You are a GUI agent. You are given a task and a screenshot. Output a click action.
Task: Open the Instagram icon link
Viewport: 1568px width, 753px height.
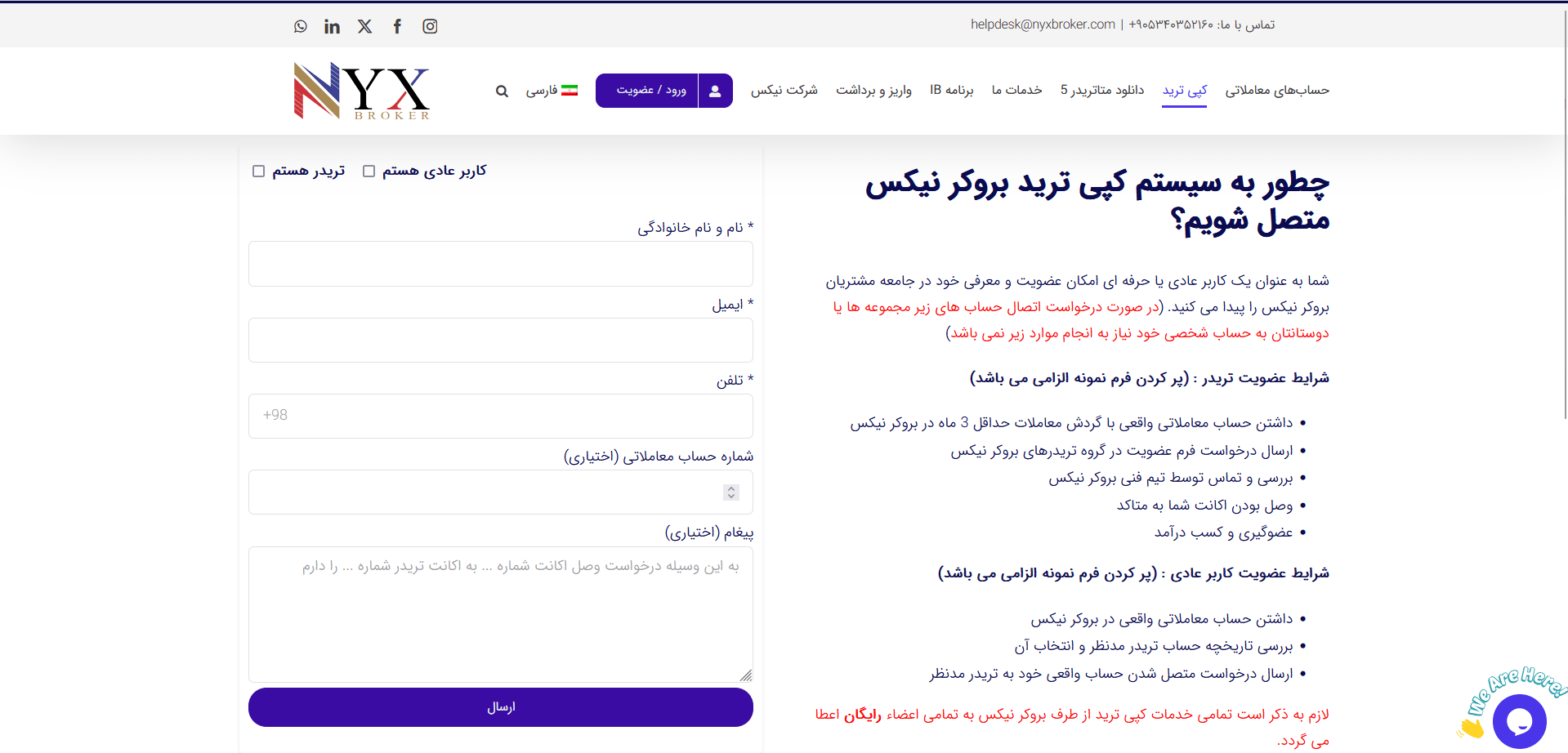pyautogui.click(x=430, y=26)
